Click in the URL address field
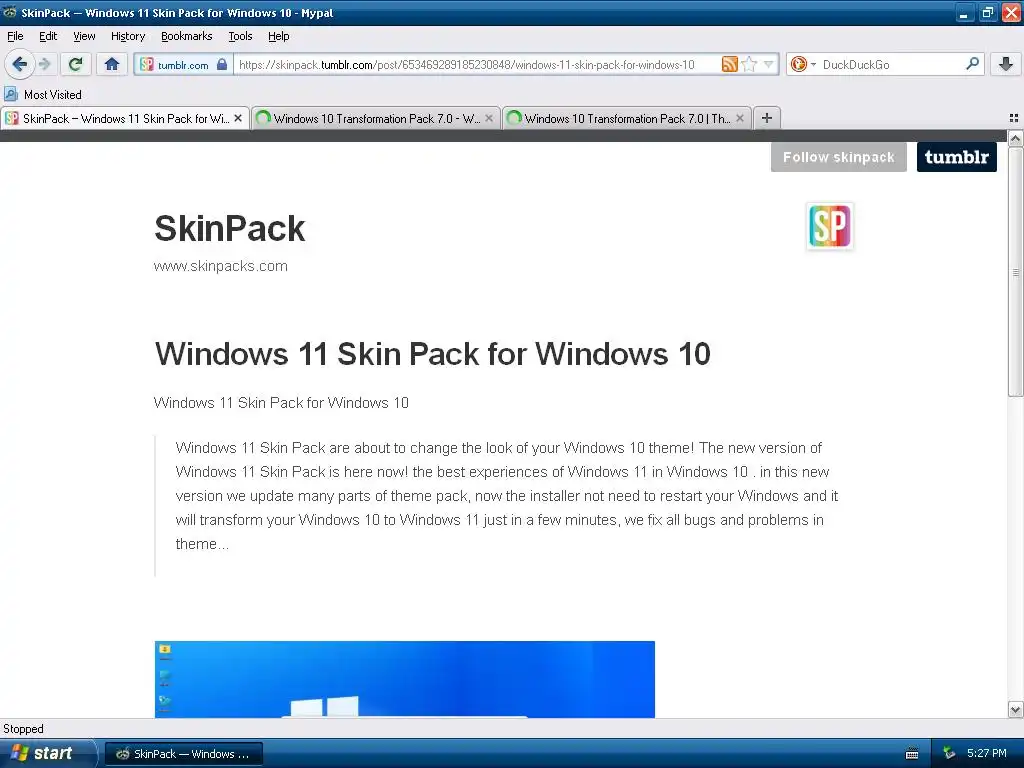1024x768 pixels. pos(466,65)
